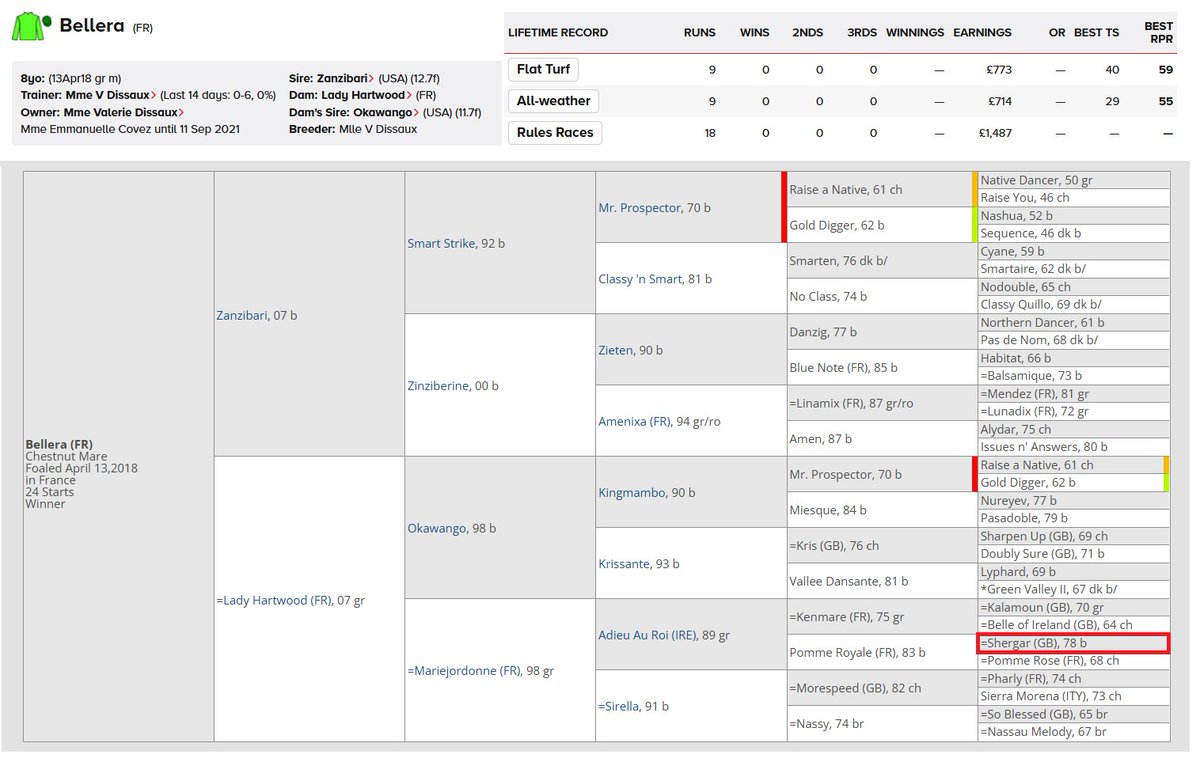Select Habitat, 66 b cell

click(1074, 358)
